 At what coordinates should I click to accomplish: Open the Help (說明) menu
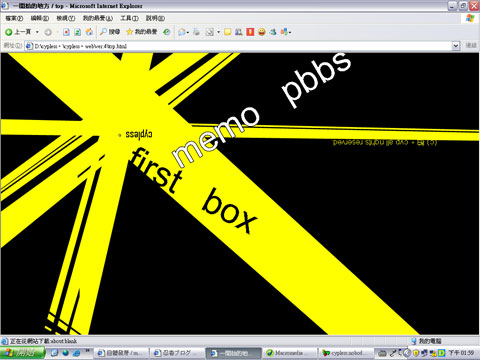pyautogui.click(x=155, y=18)
